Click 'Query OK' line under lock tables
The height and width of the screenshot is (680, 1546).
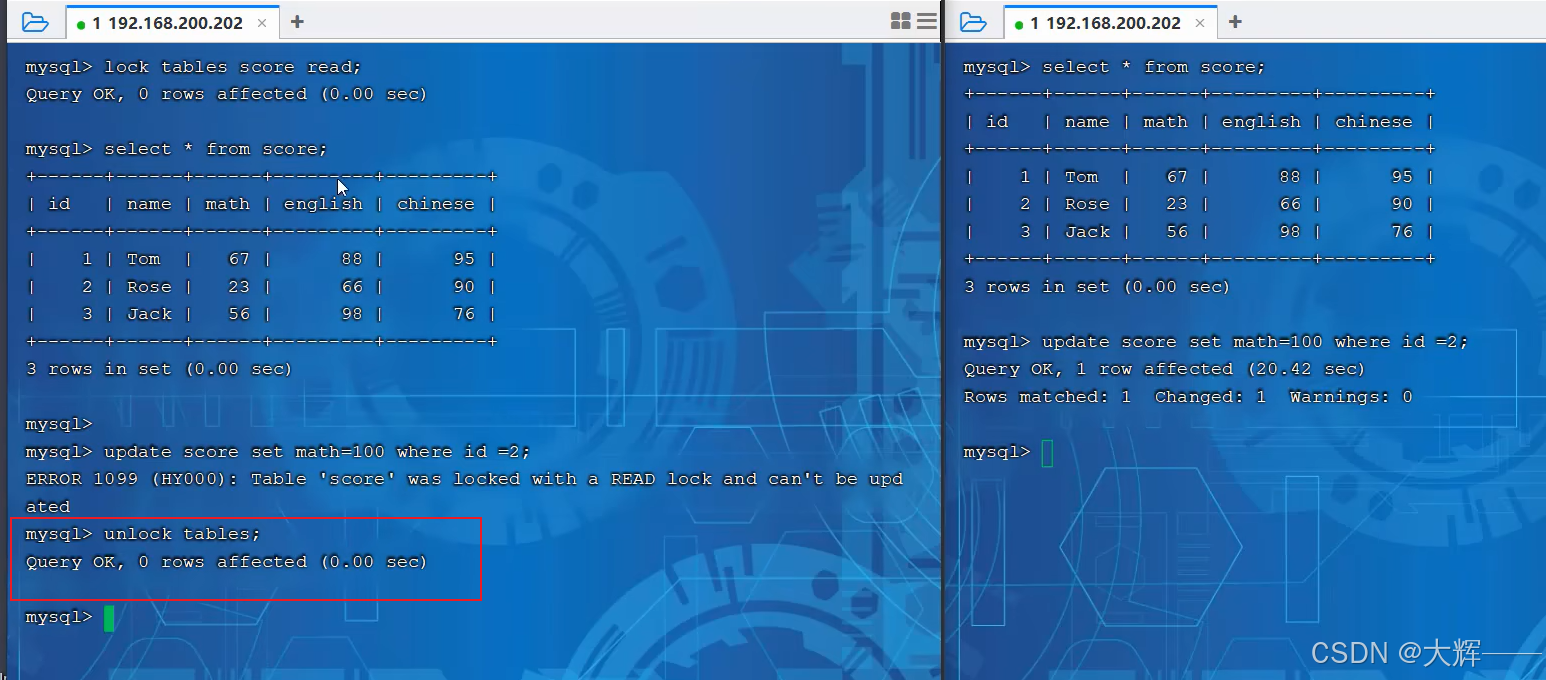coord(226,94)
